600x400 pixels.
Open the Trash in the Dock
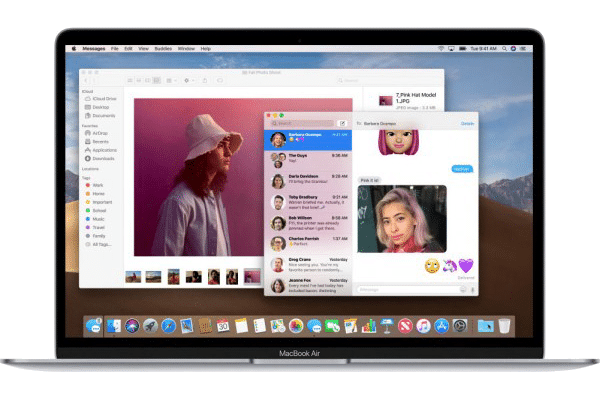click(505, 325)
